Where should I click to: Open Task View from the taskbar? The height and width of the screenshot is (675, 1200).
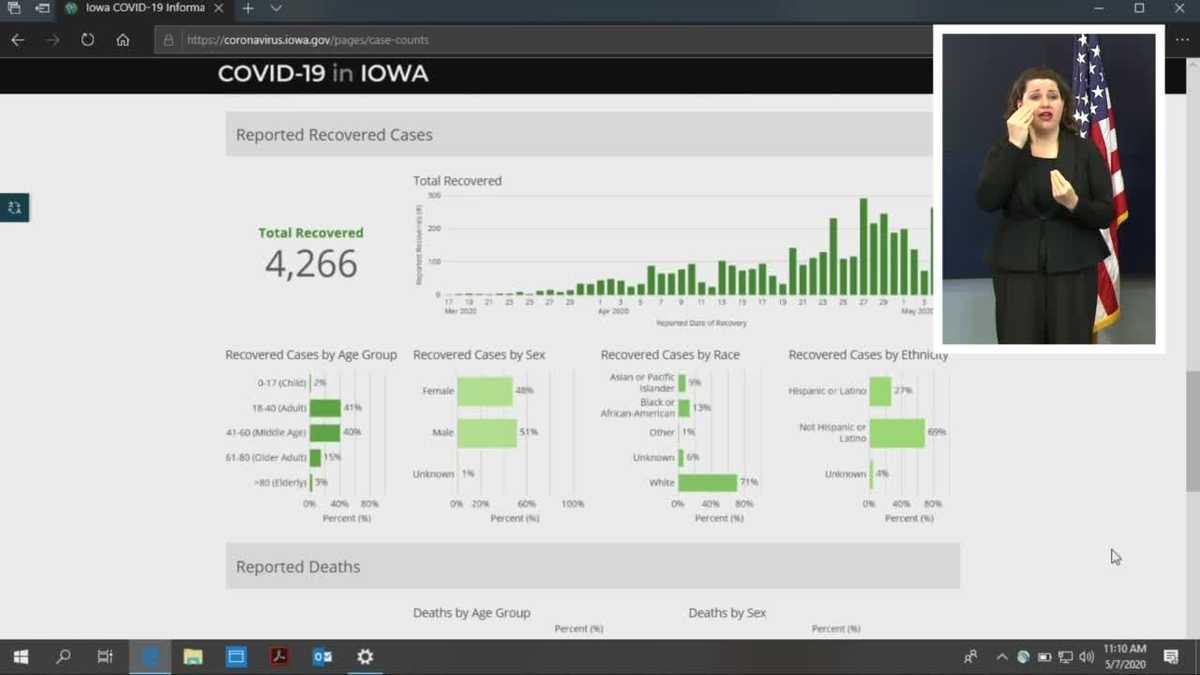[x=105, y=656]
